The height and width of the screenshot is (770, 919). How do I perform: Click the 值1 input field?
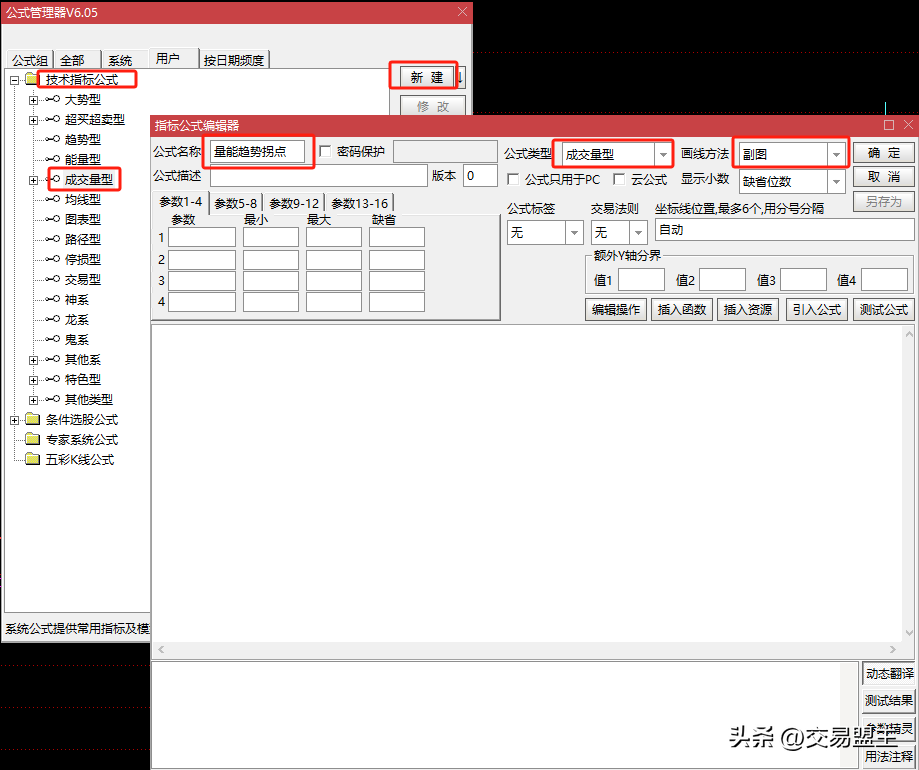click(641, 280)
